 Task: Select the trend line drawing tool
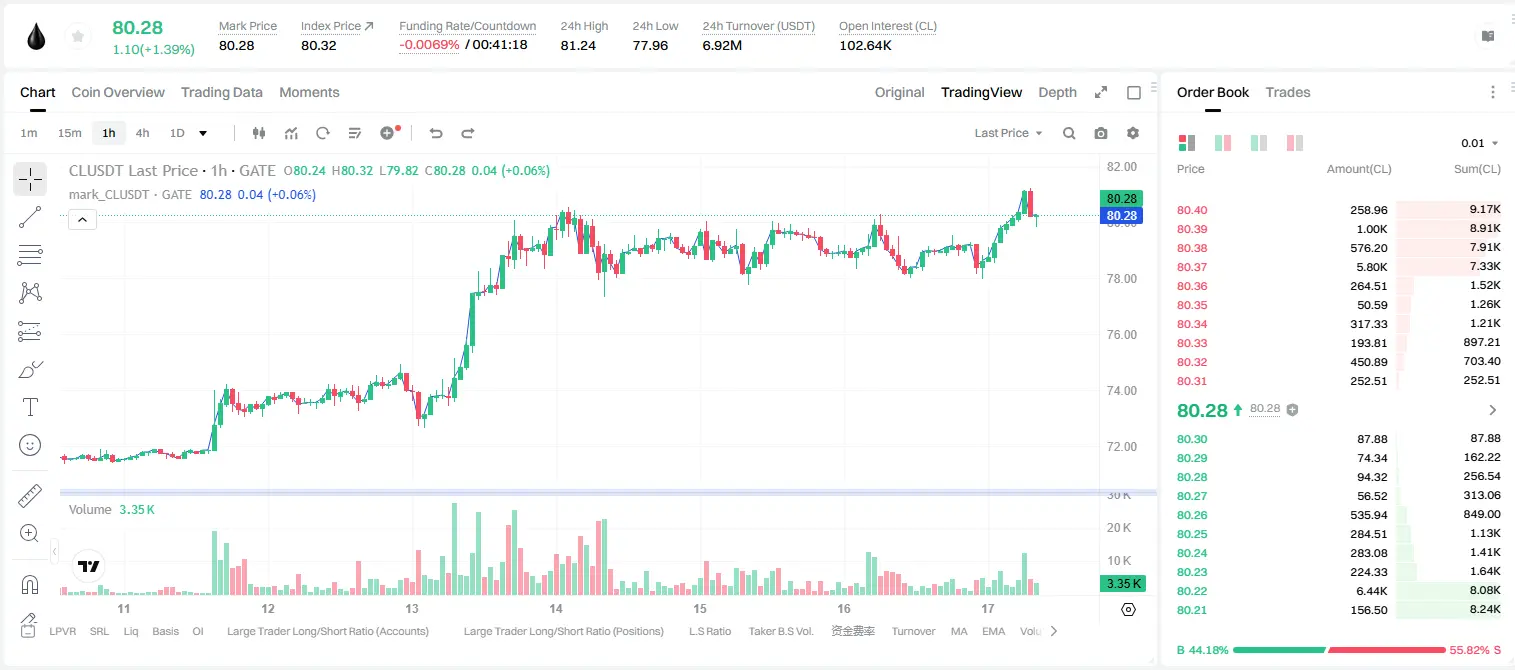tap(30, 217)
